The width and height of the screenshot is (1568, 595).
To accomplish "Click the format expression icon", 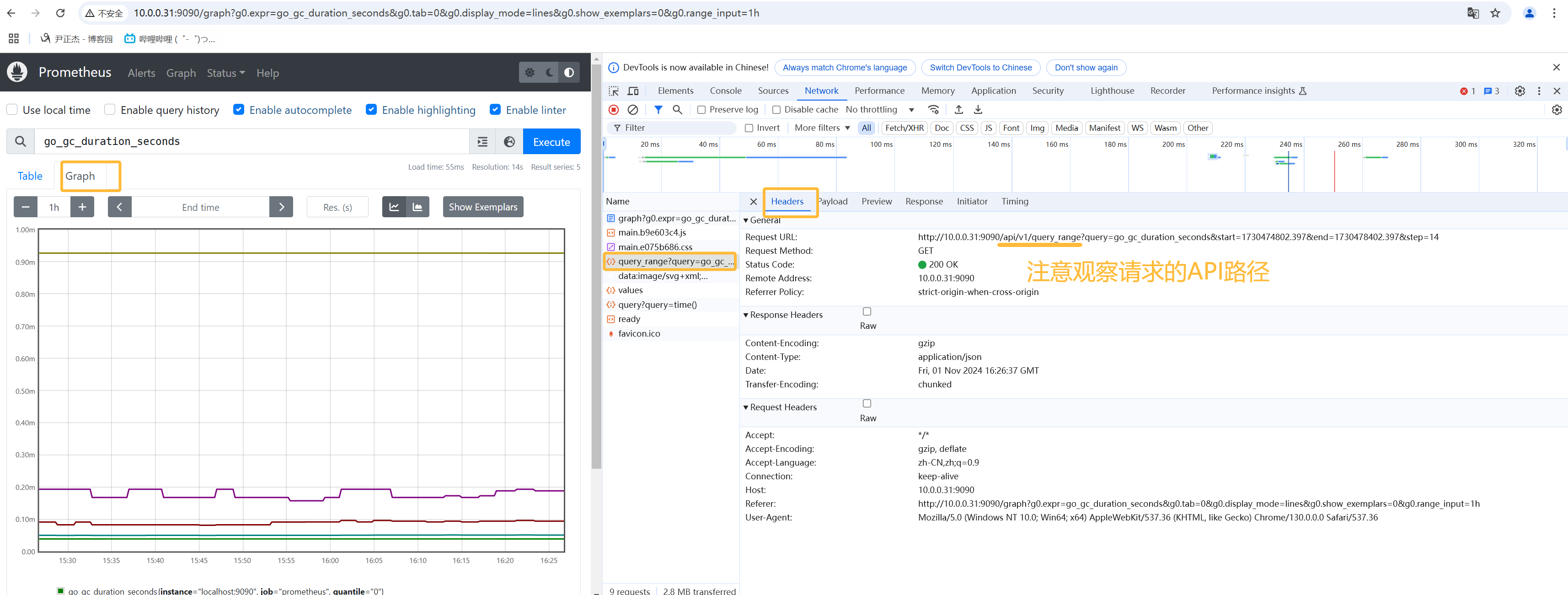I will point(483,142).
